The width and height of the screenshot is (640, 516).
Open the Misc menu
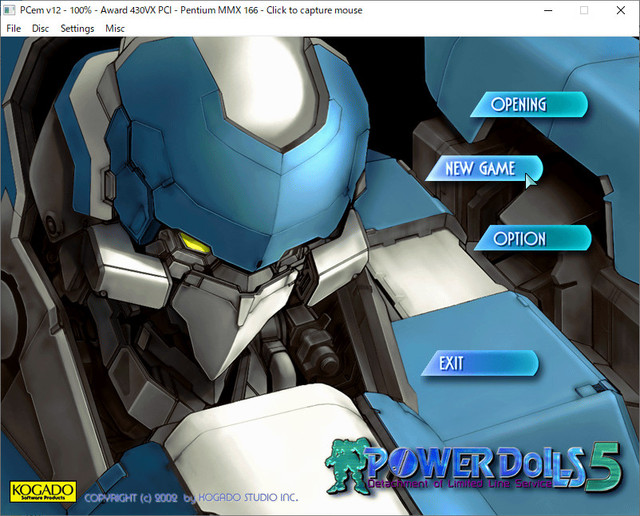[x=115, y=28]
